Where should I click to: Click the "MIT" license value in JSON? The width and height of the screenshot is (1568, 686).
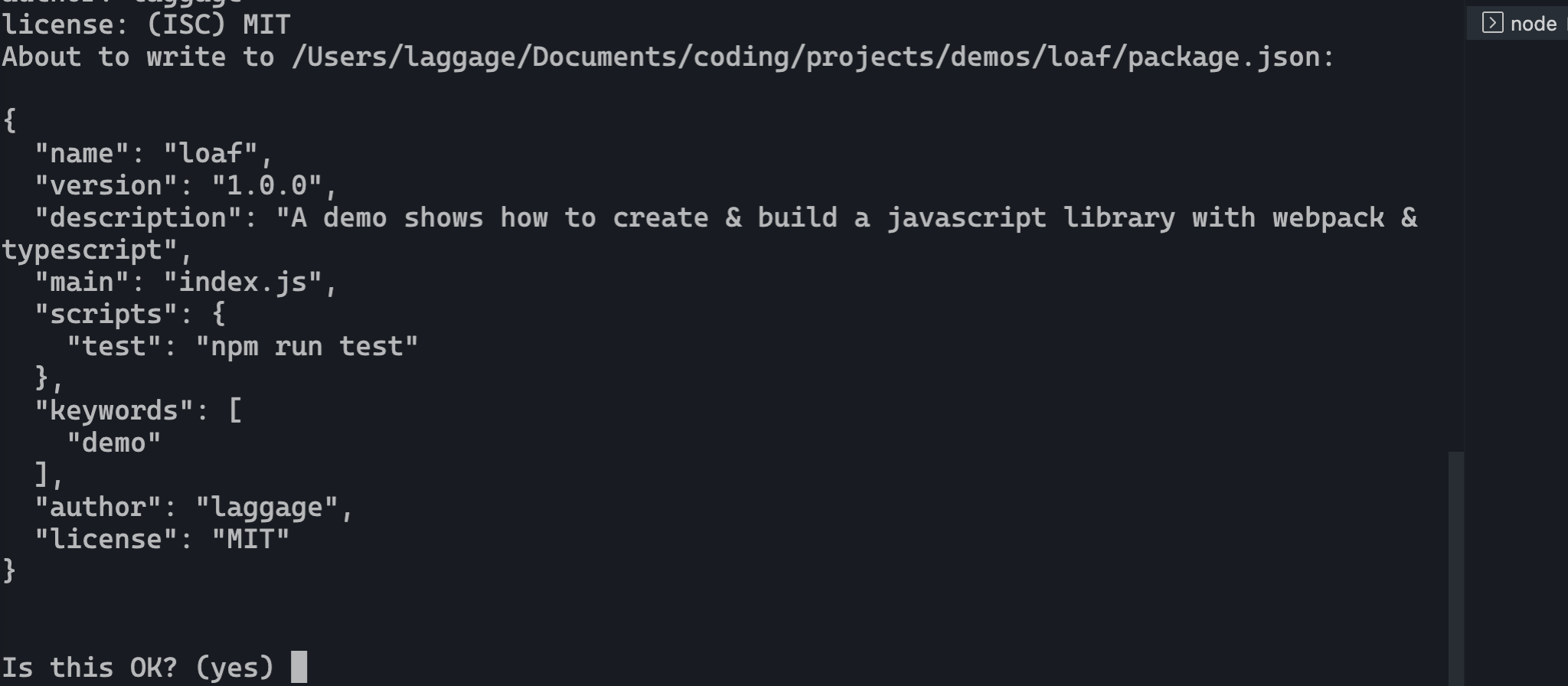pyautogui.click(x=251, y=539)
